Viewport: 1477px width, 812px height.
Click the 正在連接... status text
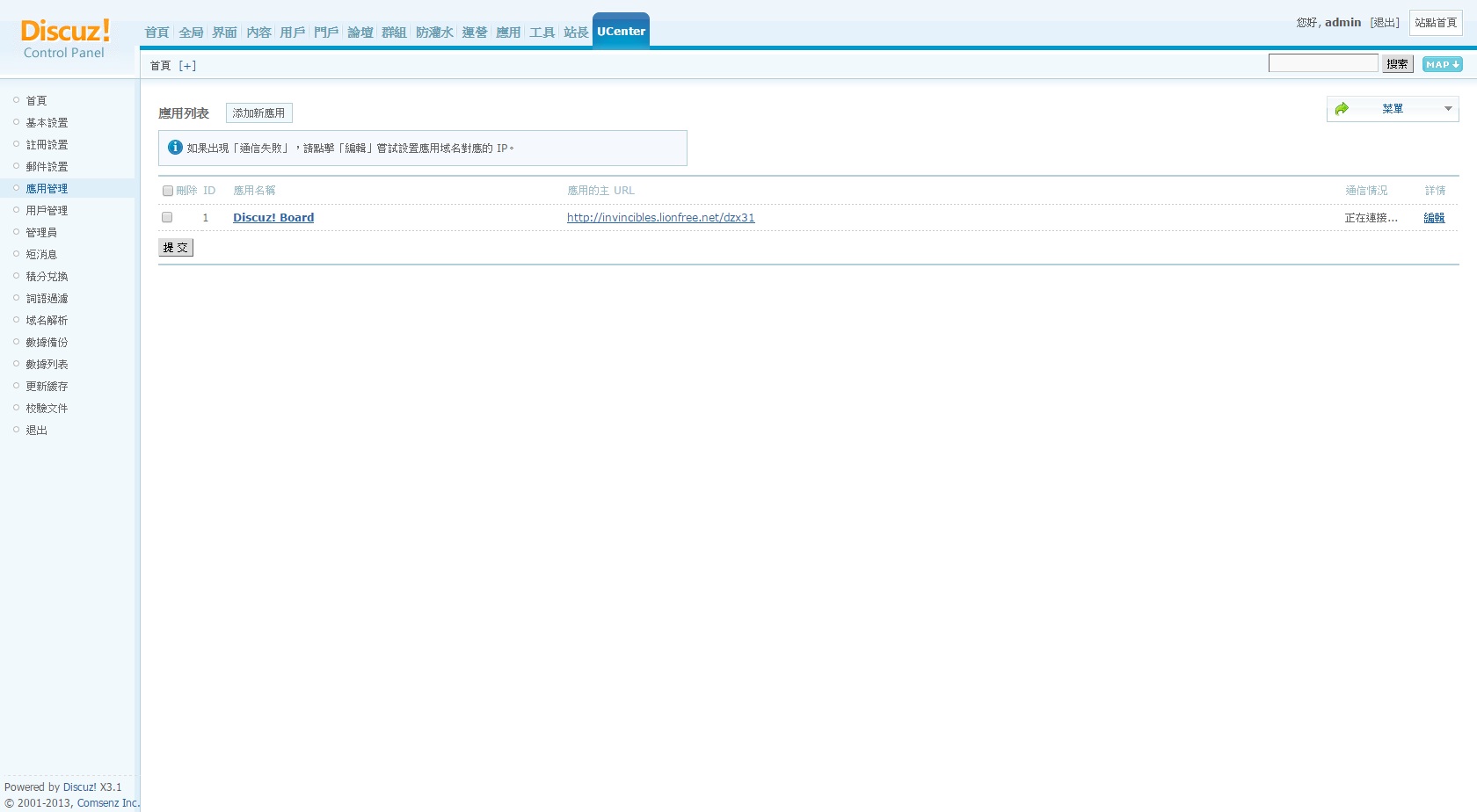(1371, 218)
